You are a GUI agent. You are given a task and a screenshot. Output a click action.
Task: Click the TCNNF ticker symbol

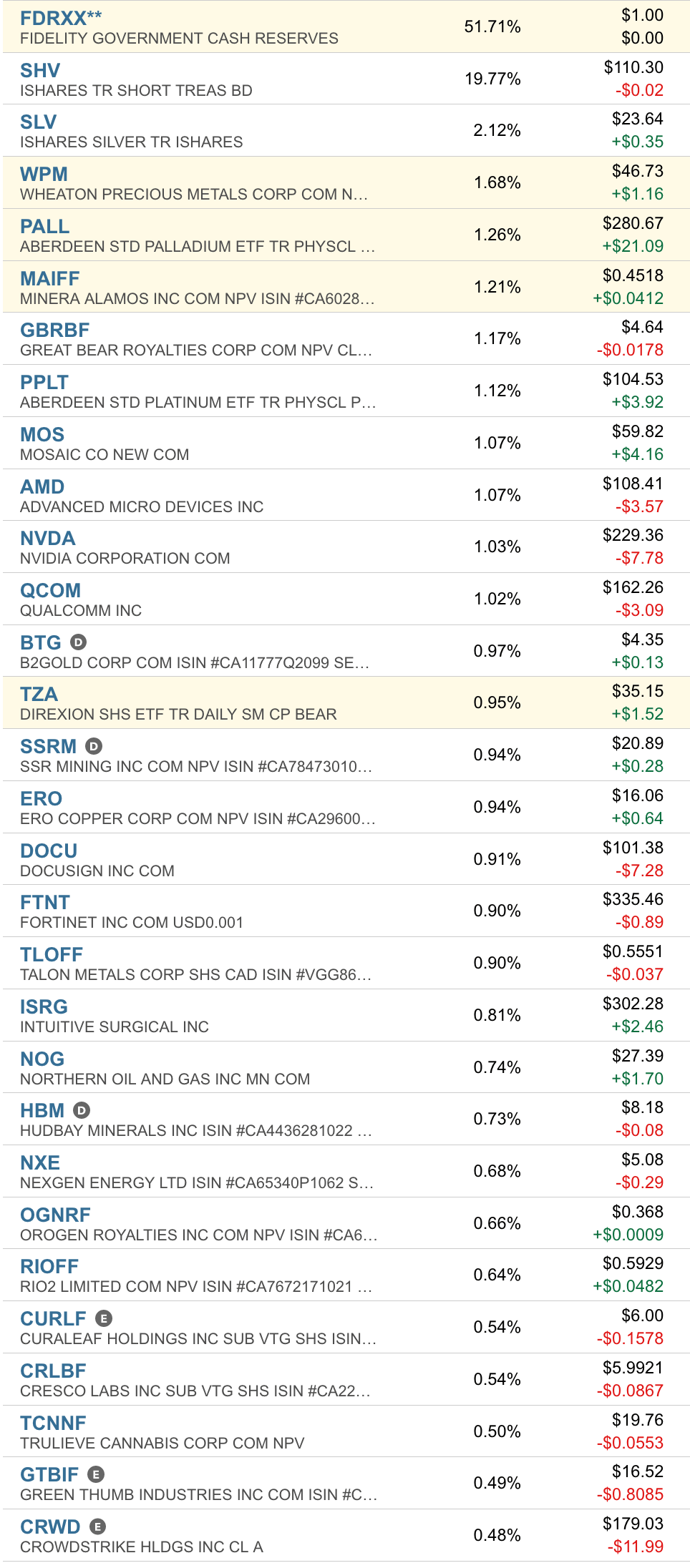53,1423
